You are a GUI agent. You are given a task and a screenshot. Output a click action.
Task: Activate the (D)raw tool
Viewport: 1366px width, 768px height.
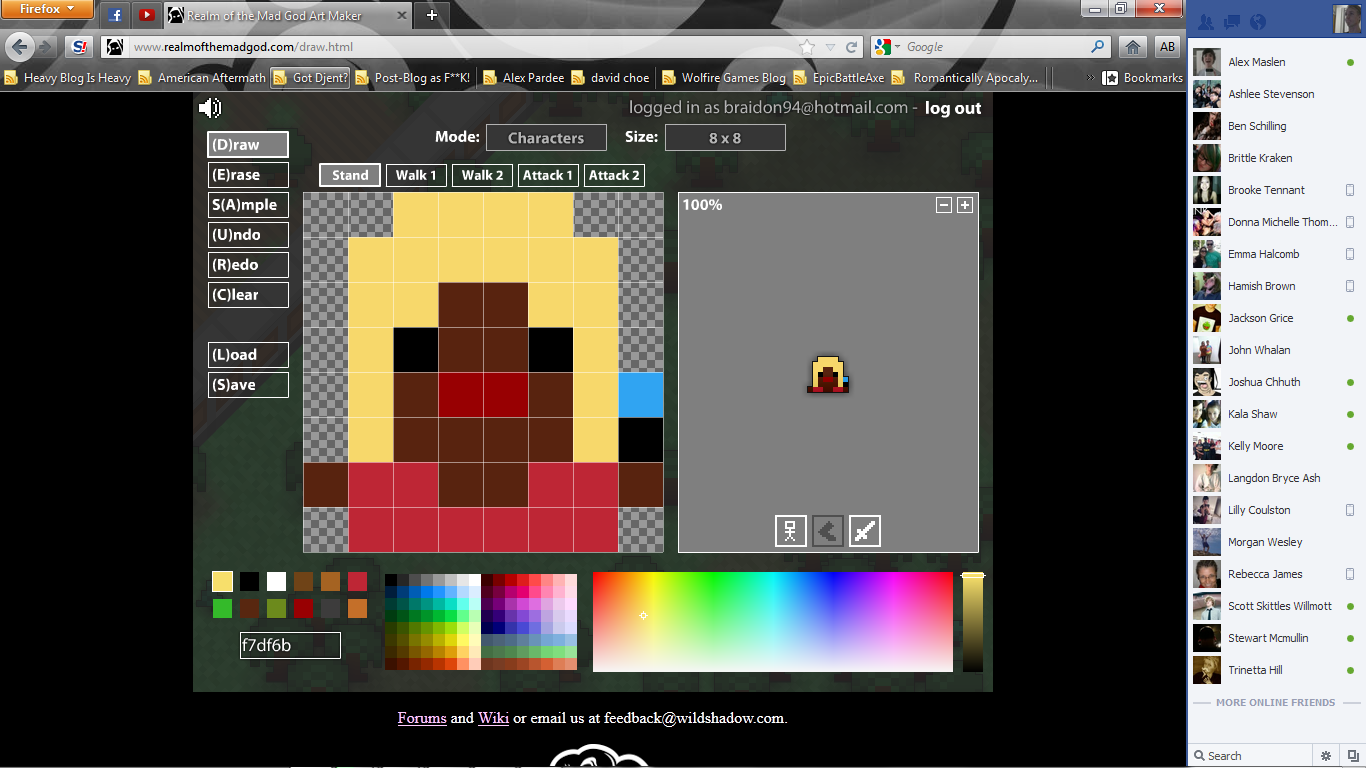pos(248,145)
